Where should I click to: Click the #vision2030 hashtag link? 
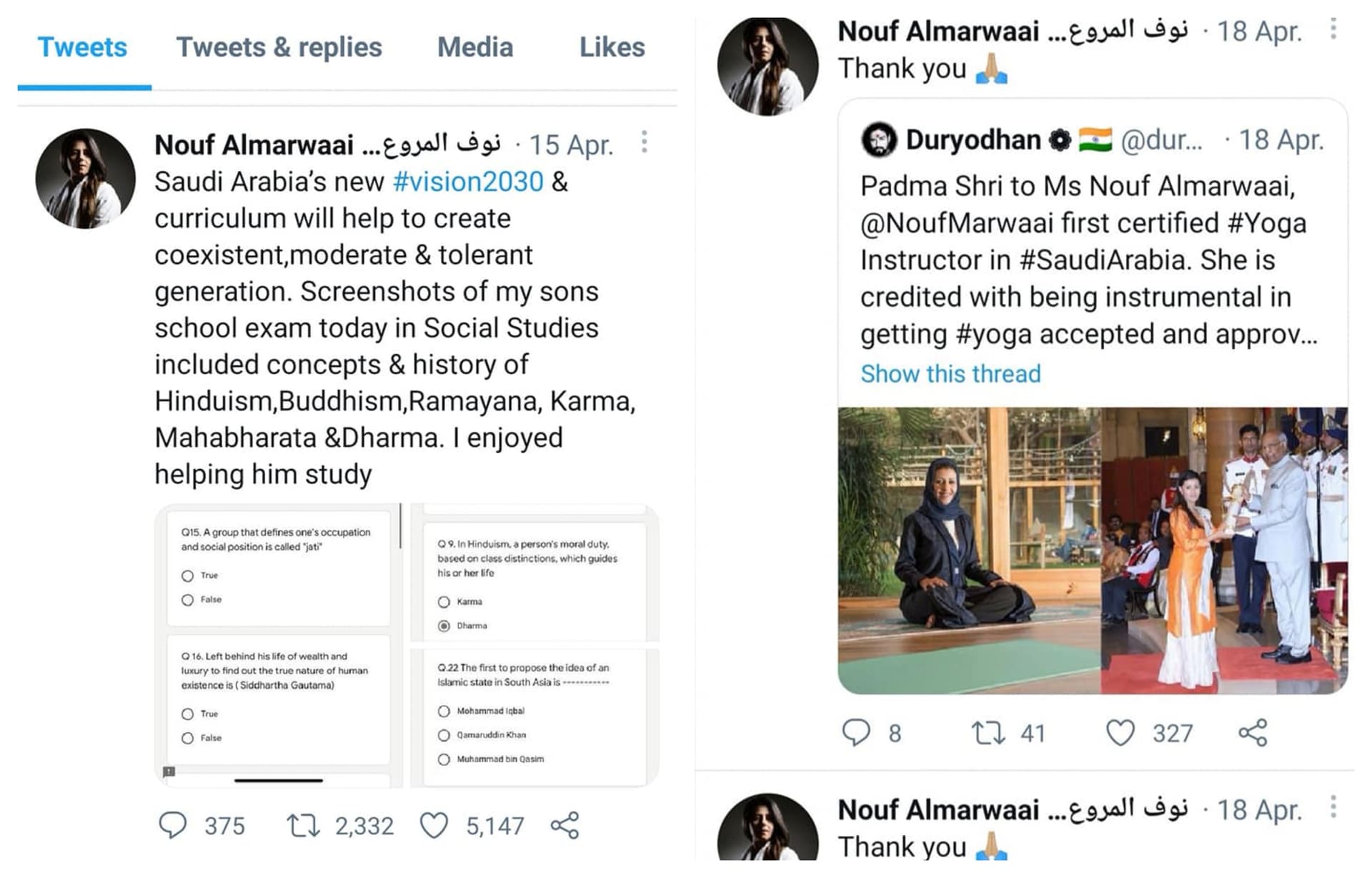click(468, 182)
